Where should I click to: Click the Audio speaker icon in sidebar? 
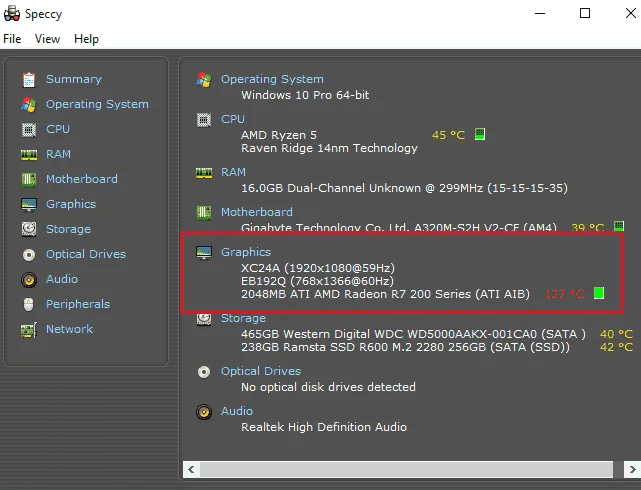coord(29,280)
